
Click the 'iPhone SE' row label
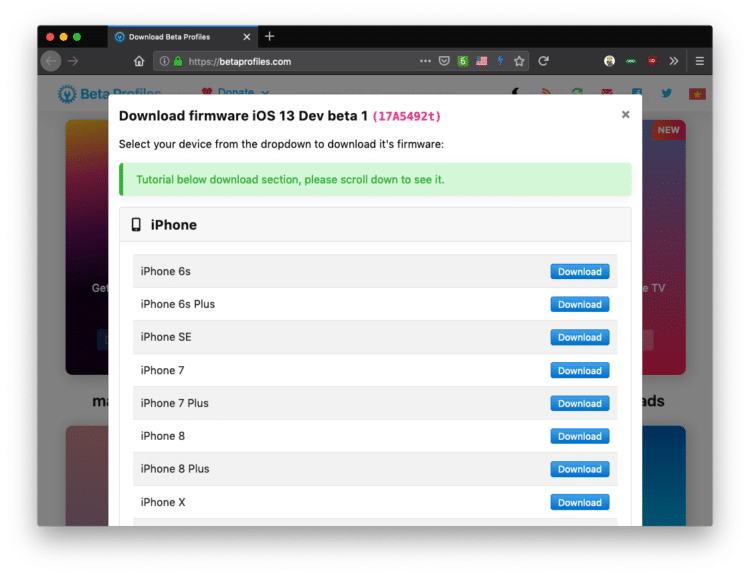tap(166, 337)
